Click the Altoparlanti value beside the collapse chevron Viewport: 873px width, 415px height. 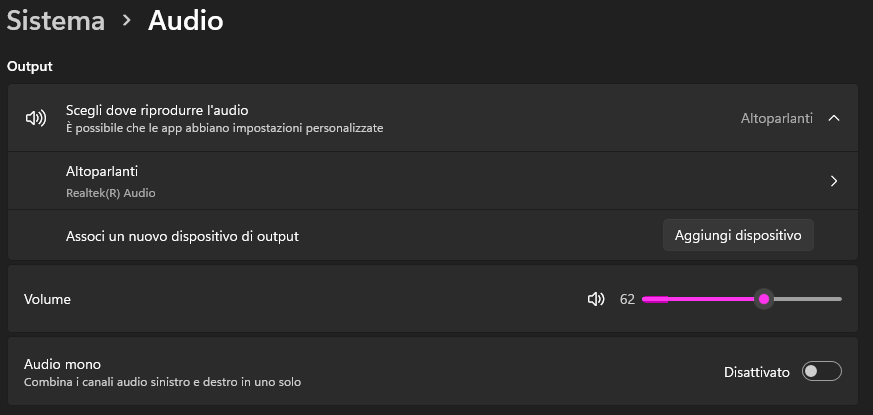coord(777,118)
